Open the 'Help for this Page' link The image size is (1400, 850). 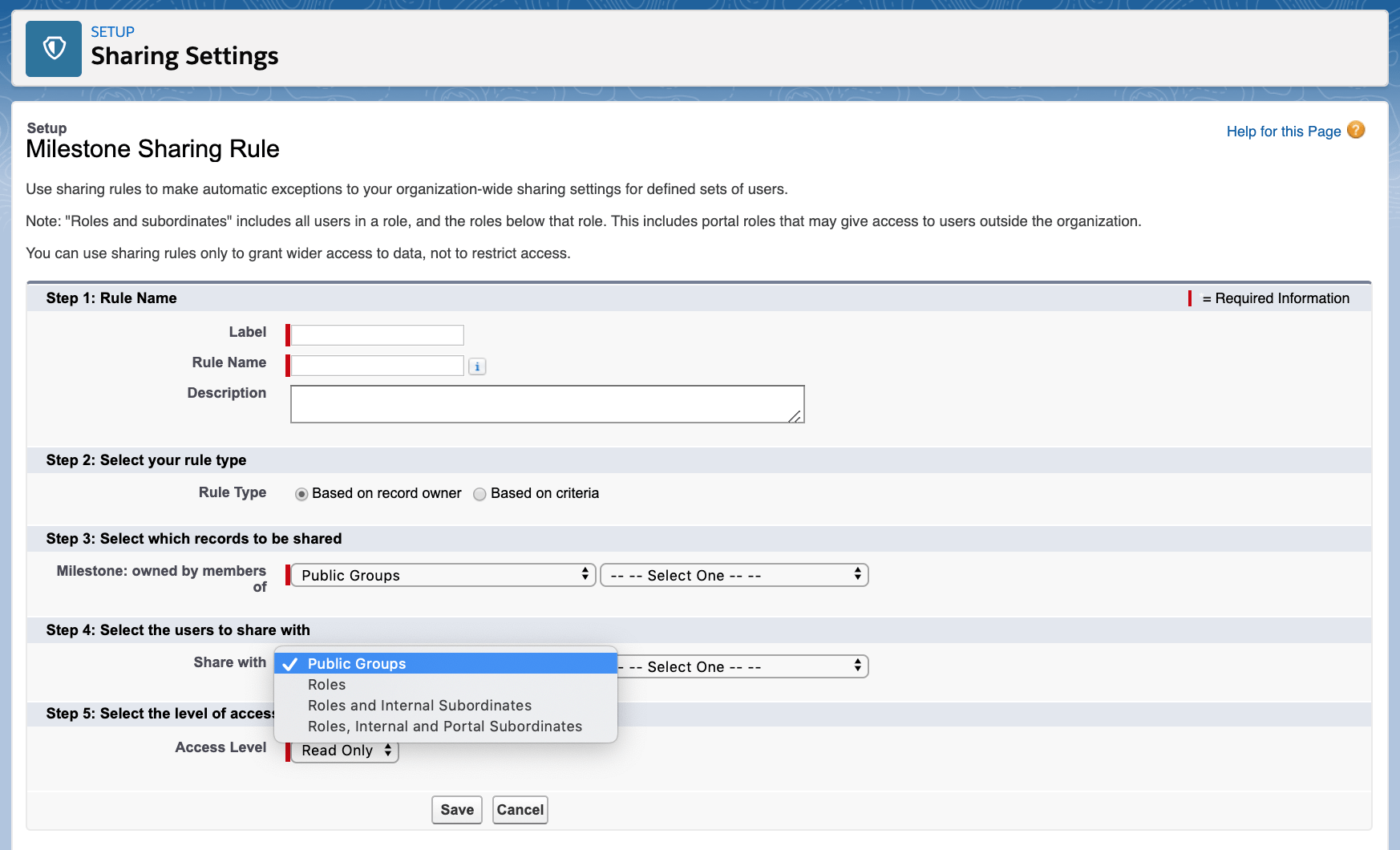coord(1283,130)
